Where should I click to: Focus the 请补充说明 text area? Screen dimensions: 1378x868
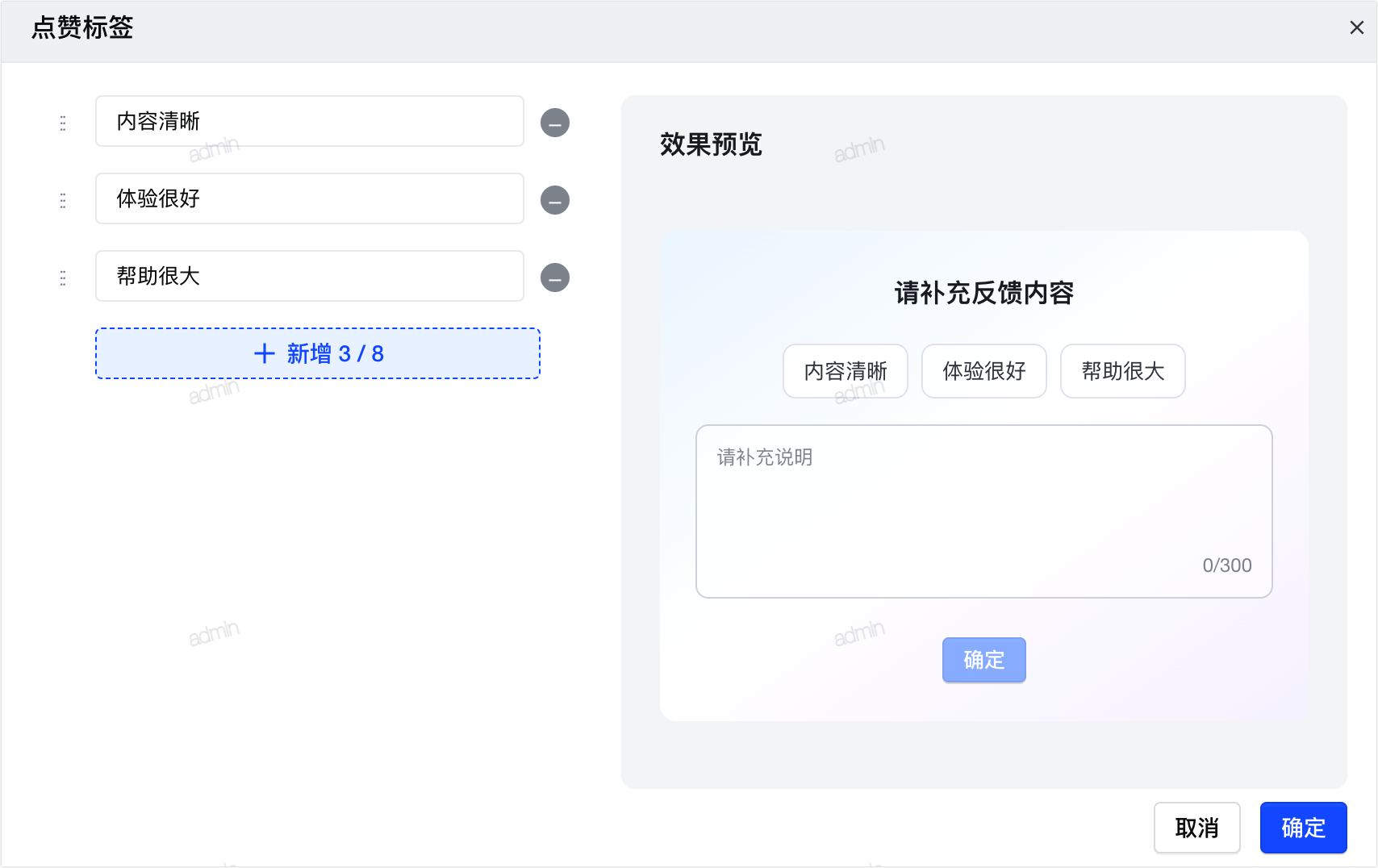point(984,511)
